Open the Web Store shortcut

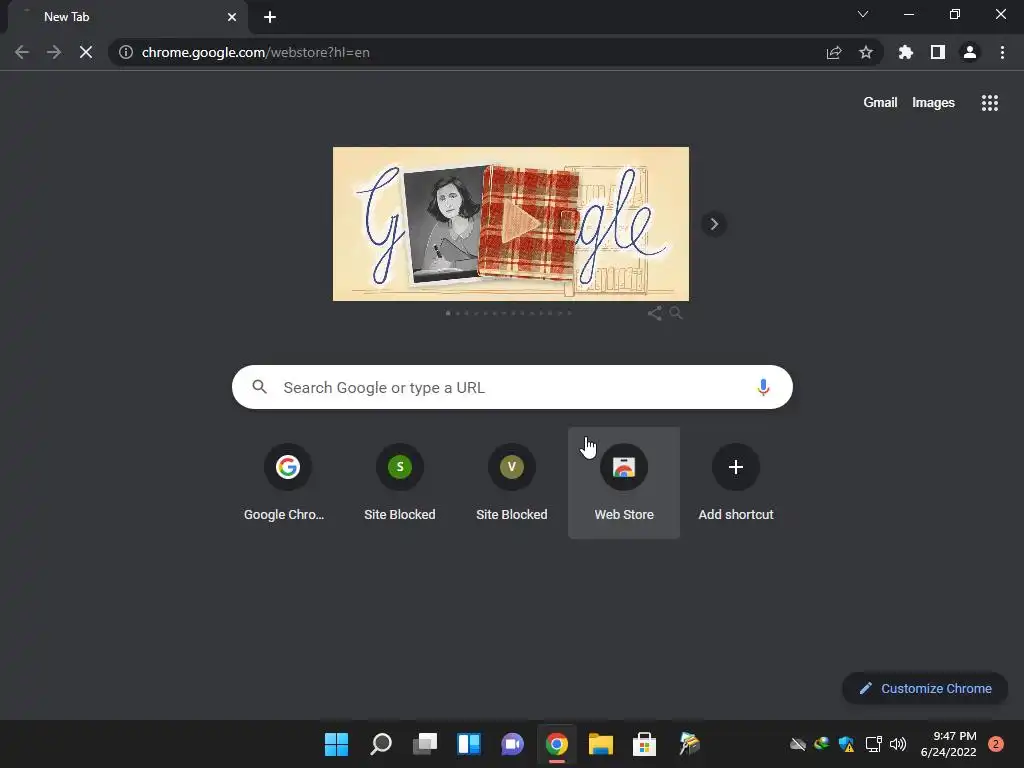click(x=624, y=482)
